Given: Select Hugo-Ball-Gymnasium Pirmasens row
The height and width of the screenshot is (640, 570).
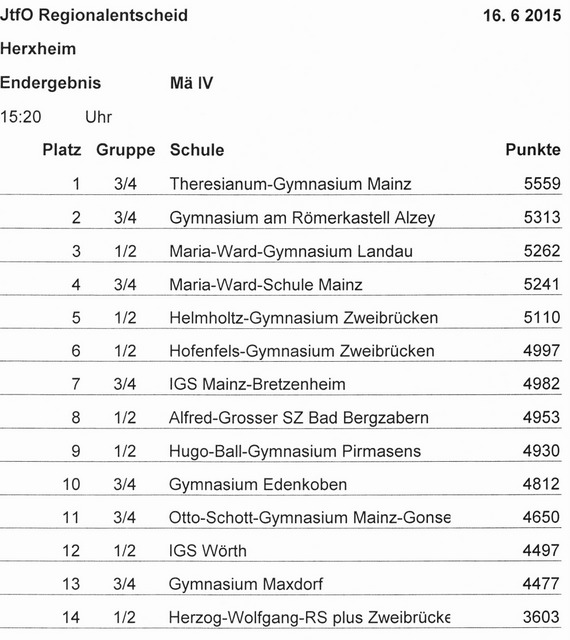Looking at the screenshot, I should pyautogui.click(x=281, y=451).
